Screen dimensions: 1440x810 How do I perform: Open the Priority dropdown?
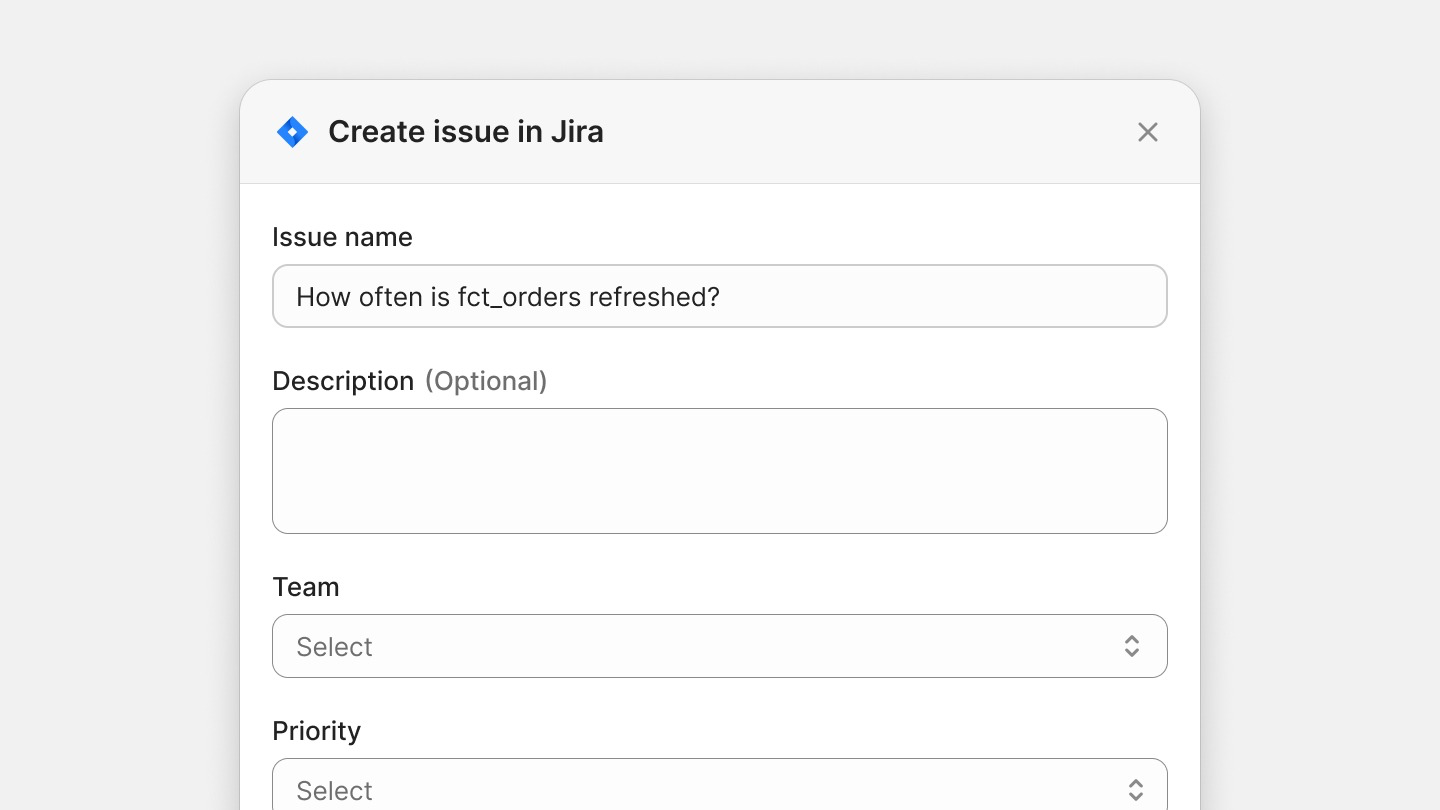click(x=720, y=788)
